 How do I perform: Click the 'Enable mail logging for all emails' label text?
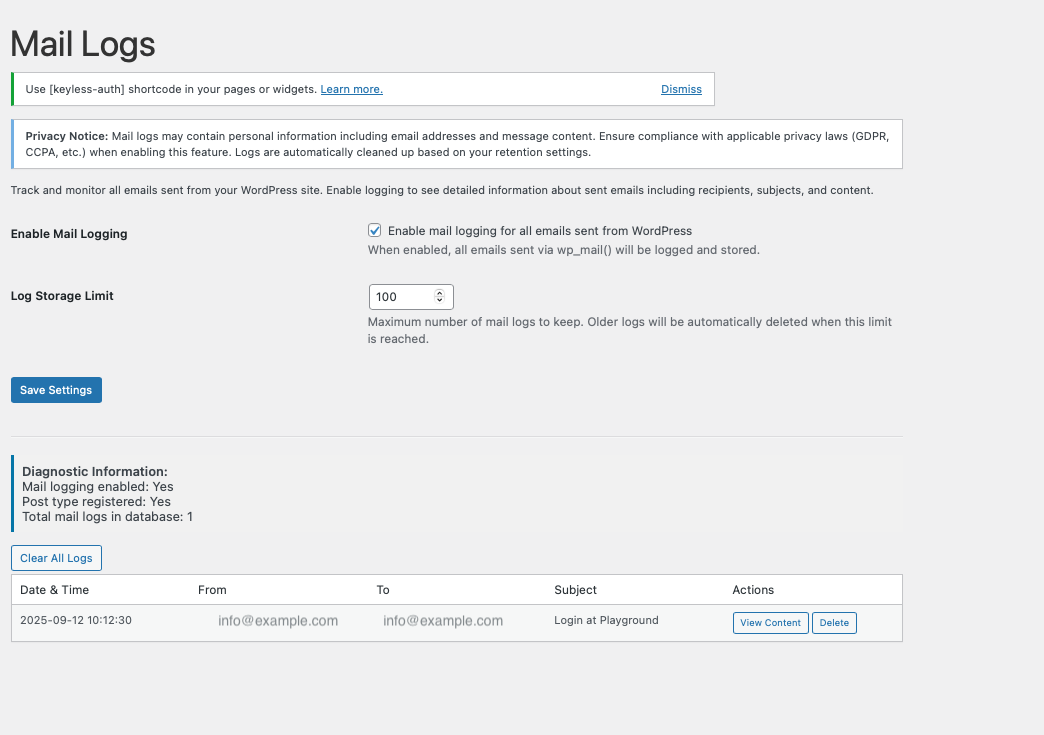pos(539,231)
